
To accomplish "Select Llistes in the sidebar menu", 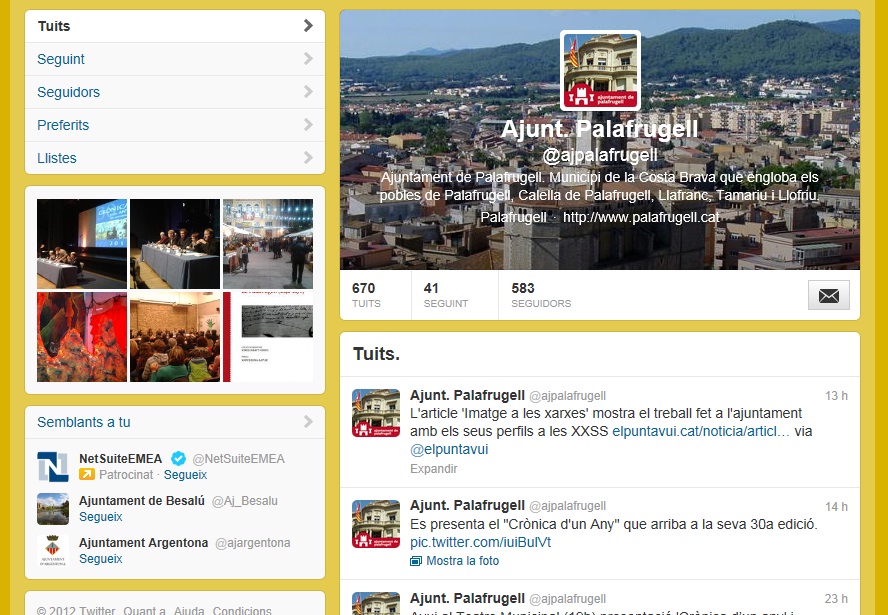I will point(175,157).
